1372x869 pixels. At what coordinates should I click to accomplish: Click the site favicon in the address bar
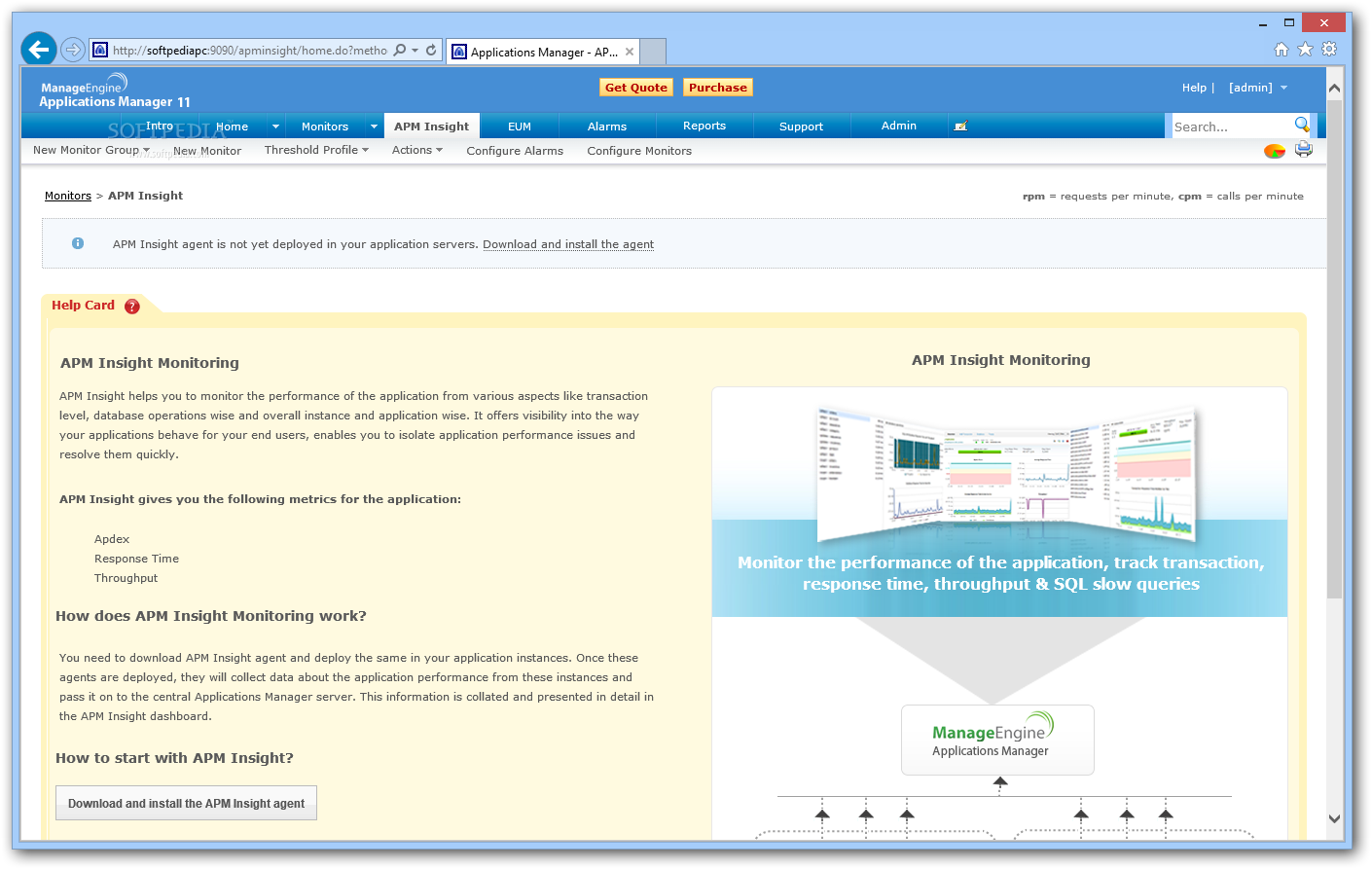pyautogui.click(x=99, y=50)
